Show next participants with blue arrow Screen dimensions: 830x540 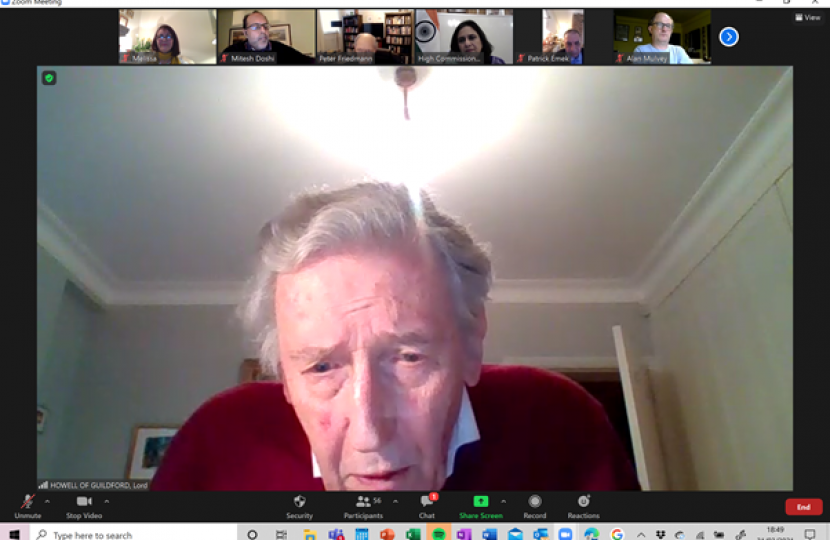(729, 37)
